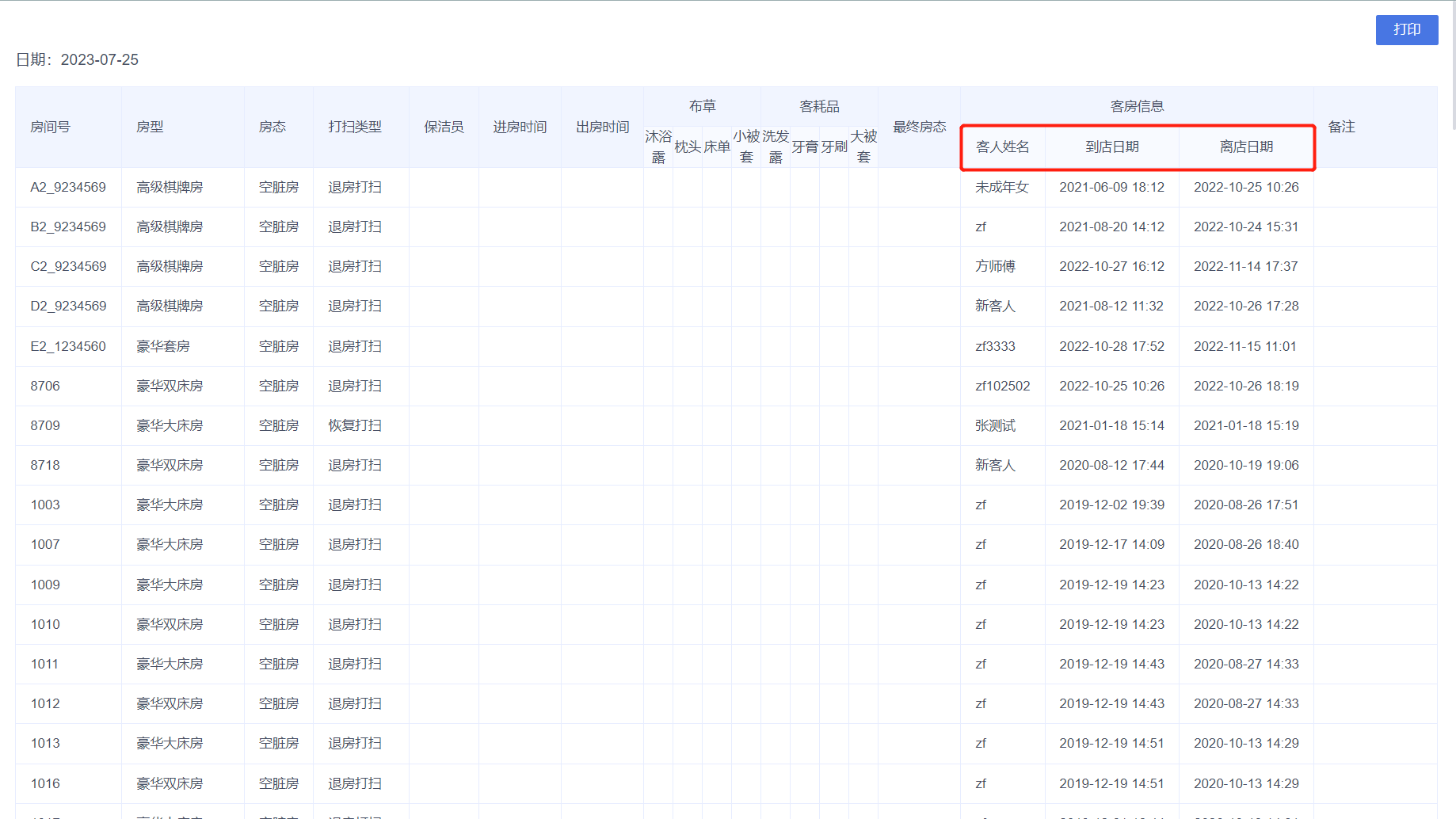Select guest name zf102502
The width and height of the screenshot is (1456, 819).
click(x=1003, y=386)
